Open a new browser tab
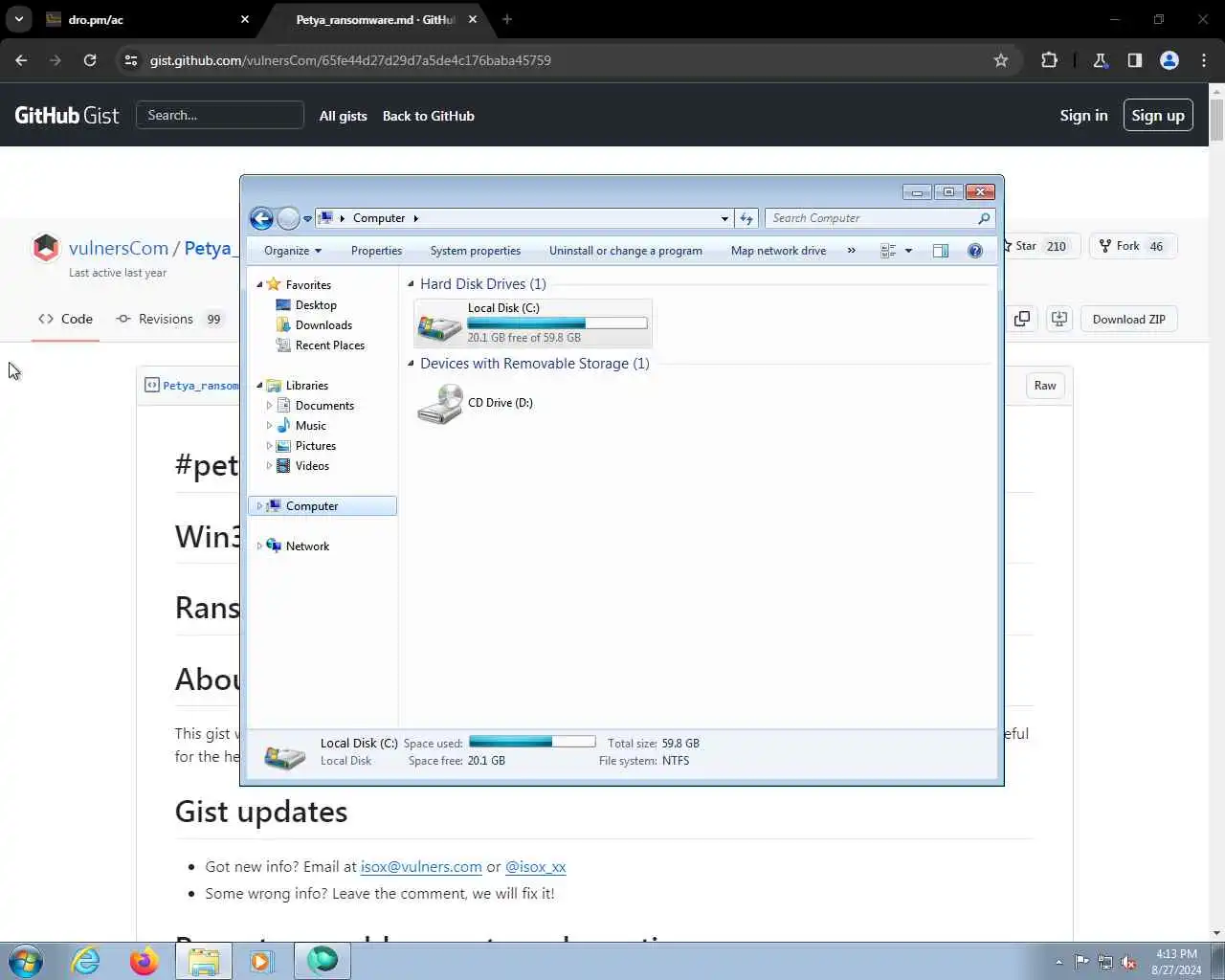This screenshot has width=1225, height=980. [507, 19]
